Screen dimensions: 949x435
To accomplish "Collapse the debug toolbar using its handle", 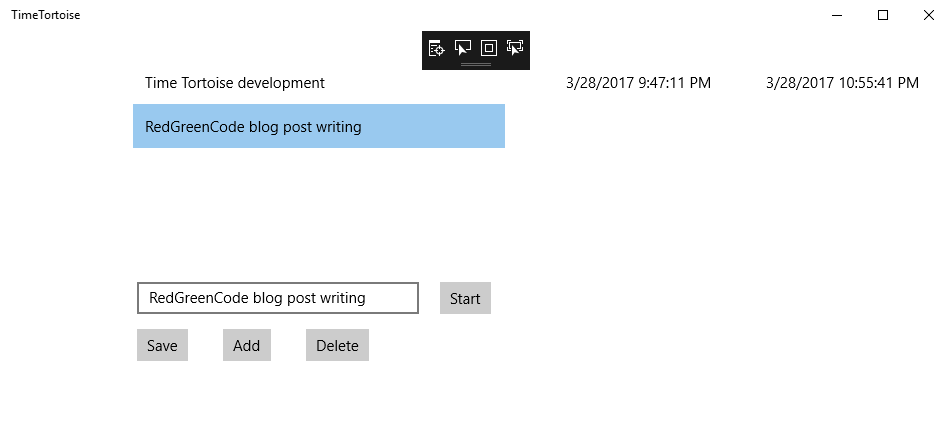I will coord(476,64).
